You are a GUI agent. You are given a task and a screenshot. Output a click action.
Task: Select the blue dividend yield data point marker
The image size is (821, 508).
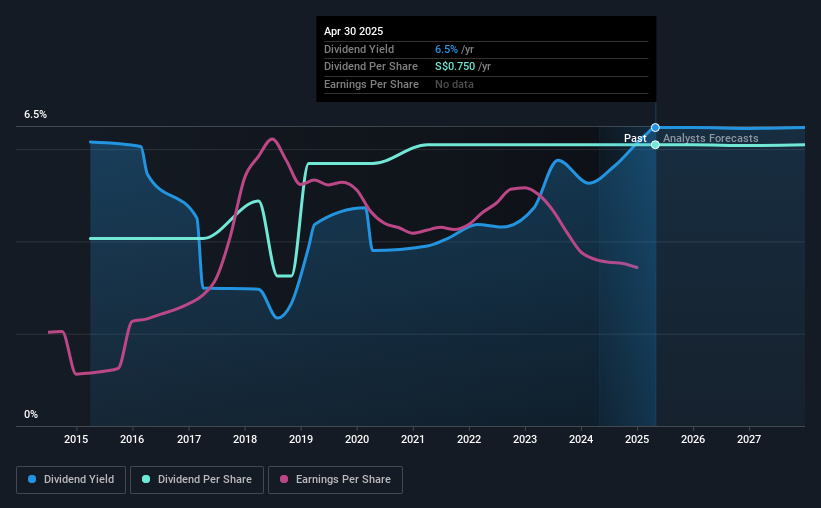[x=655, y=128]
